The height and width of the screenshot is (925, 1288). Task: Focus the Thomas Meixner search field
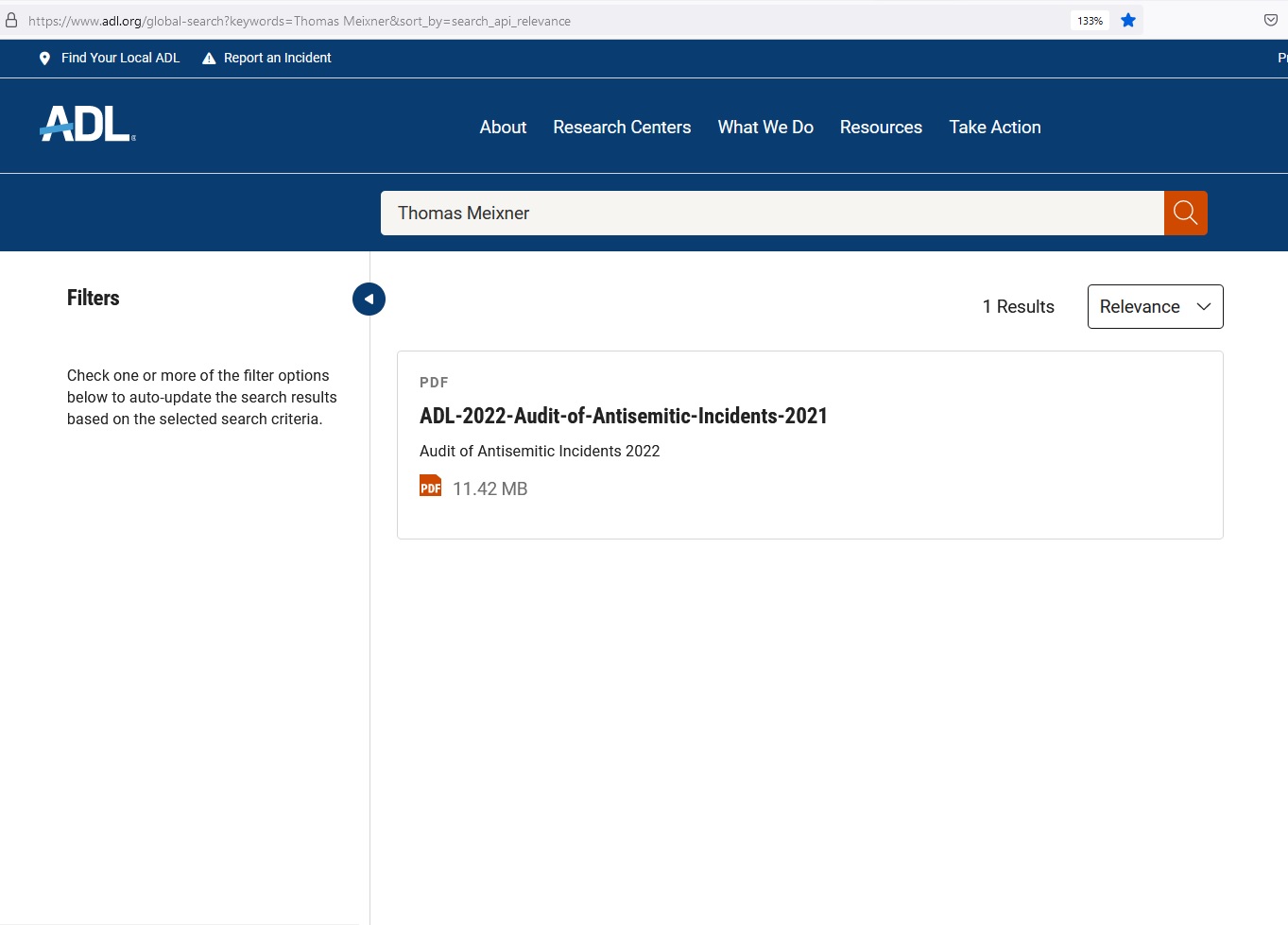click(x=771, y=214)
